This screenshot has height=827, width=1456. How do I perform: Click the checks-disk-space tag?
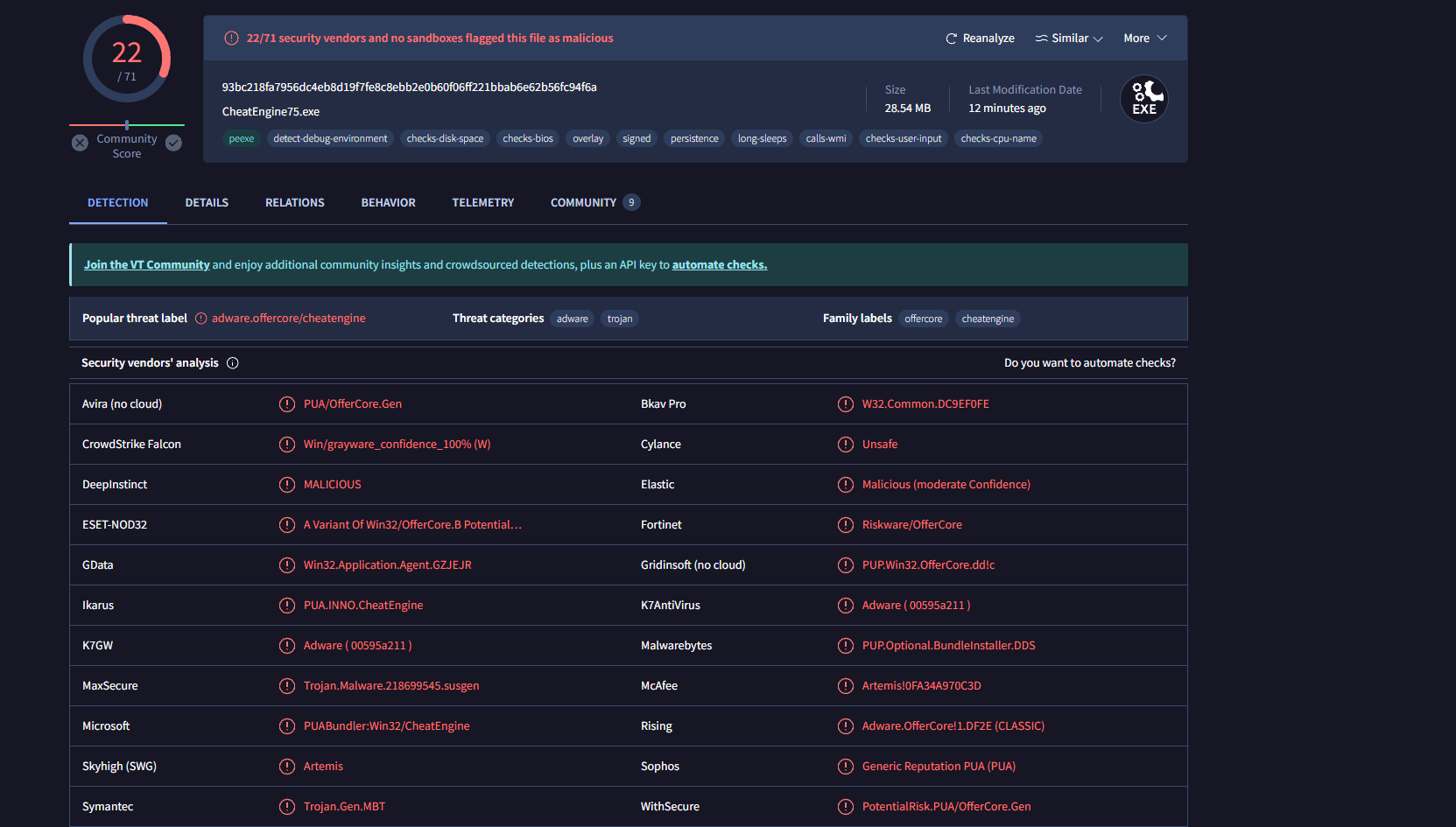445,139
